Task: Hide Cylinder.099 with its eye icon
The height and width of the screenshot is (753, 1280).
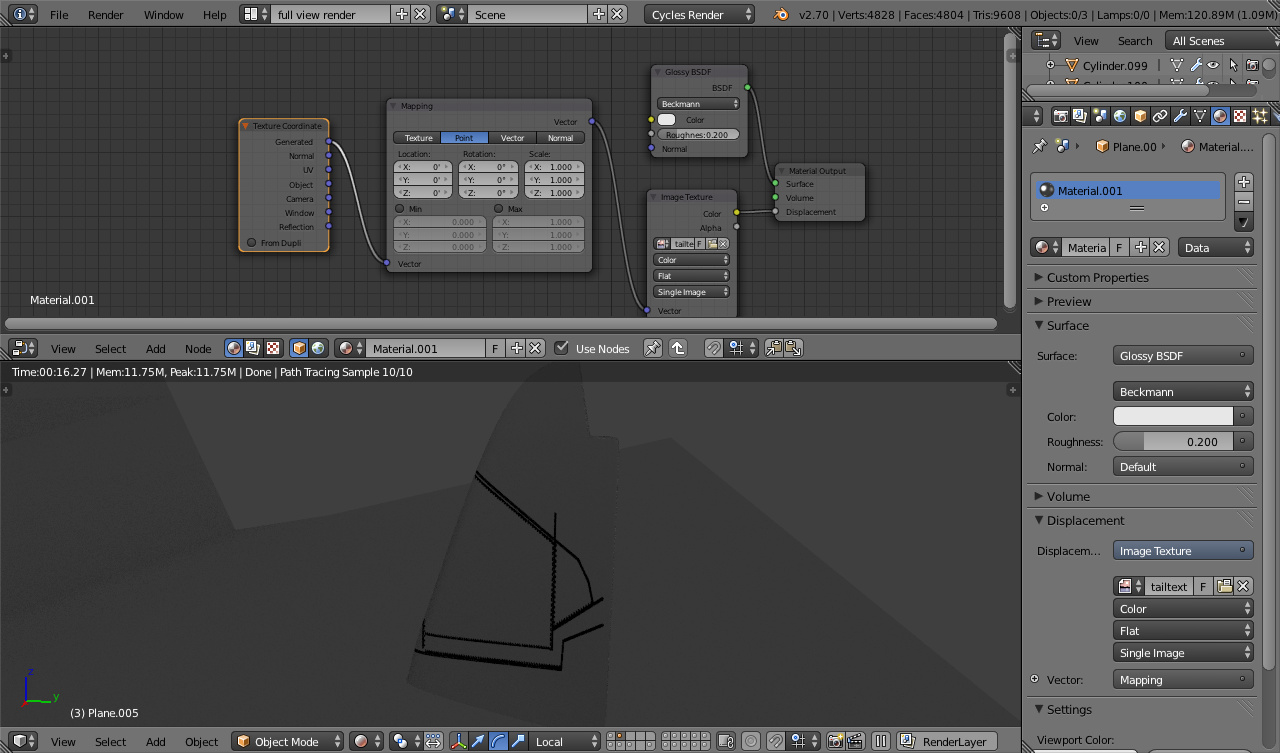Action: [1213, 65]
